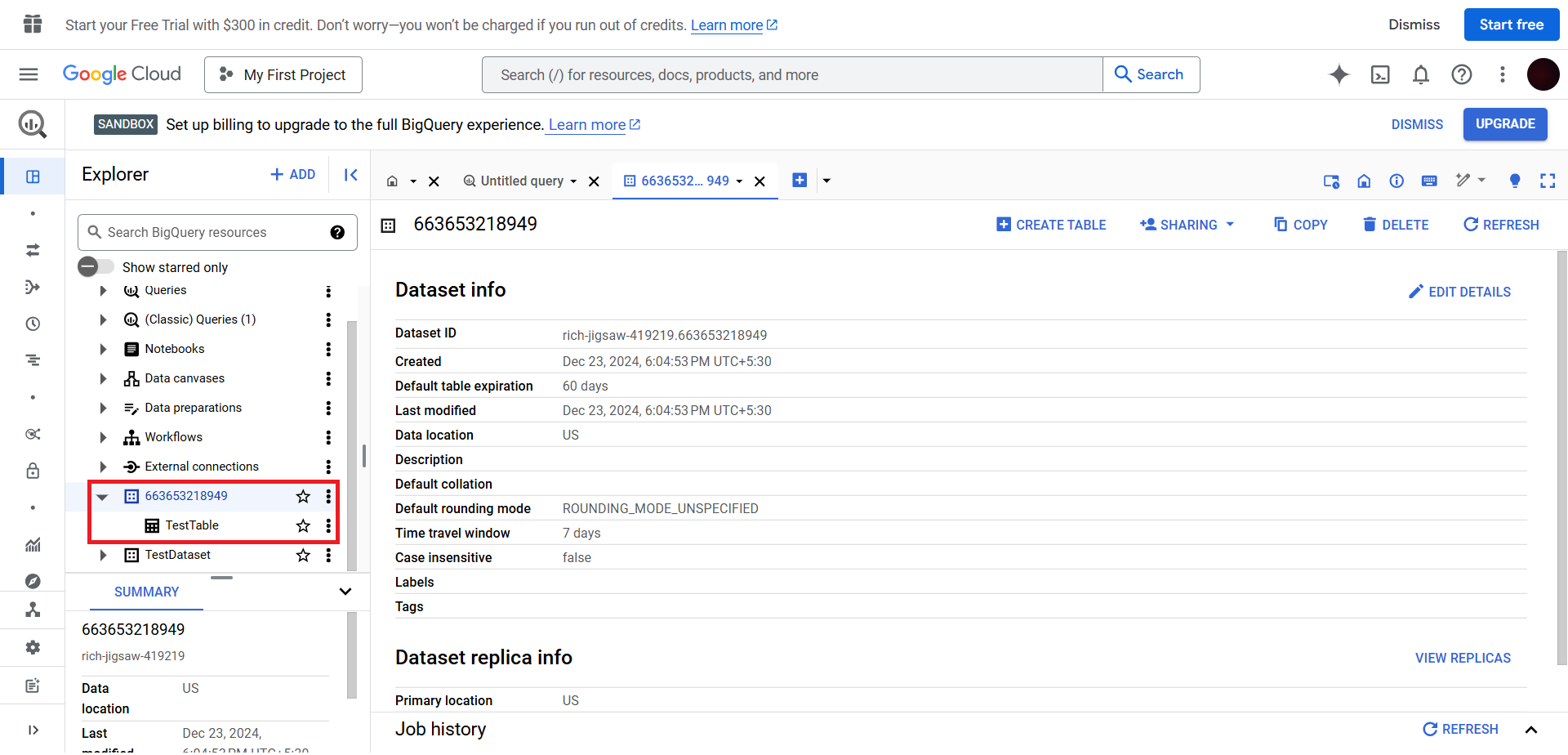Open the header three-dot settings menu
This screenshot has height=755, width=1568.
click(x=1503, y=74)
